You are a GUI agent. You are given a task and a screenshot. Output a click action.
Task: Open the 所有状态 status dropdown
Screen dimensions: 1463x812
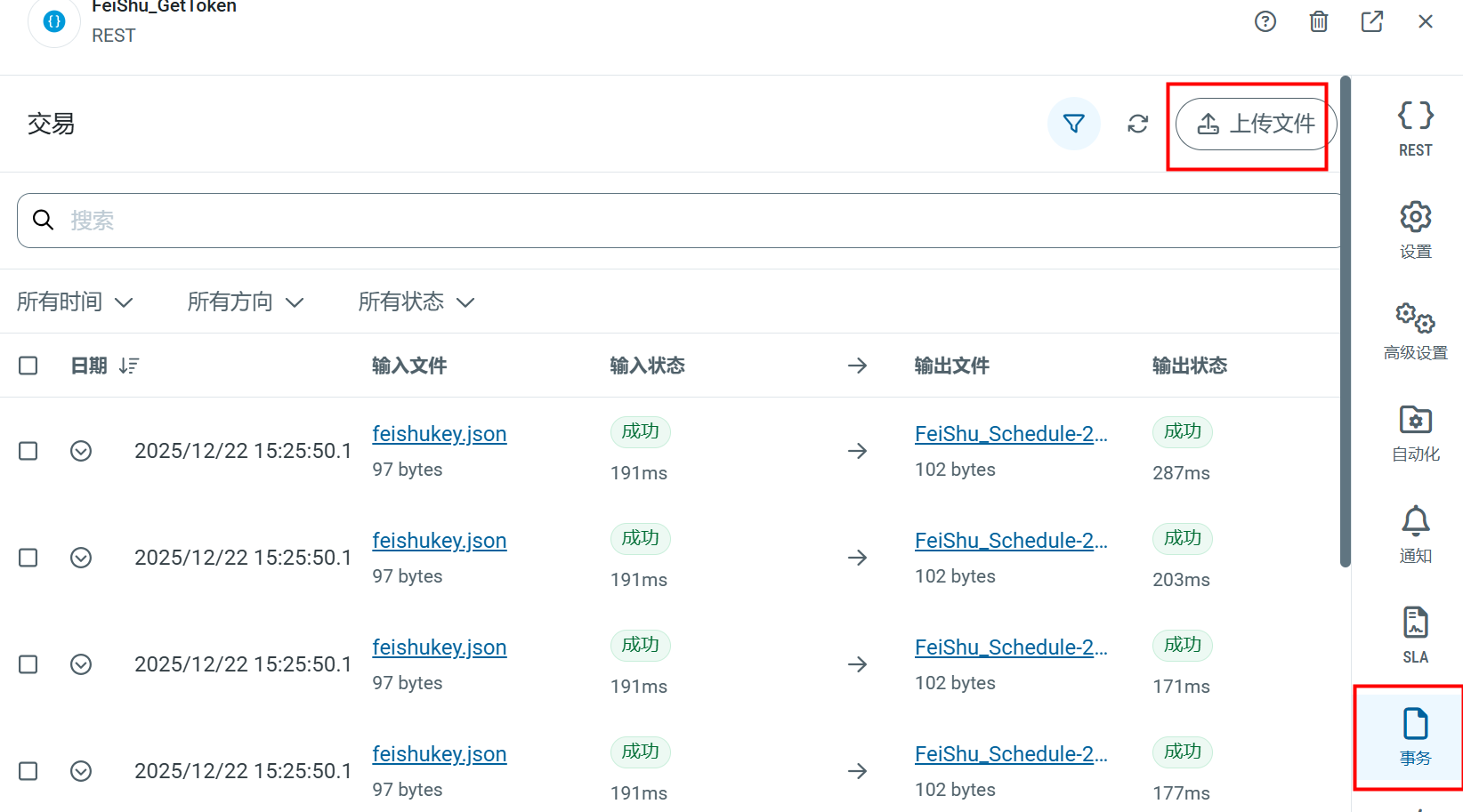[416, 302]
